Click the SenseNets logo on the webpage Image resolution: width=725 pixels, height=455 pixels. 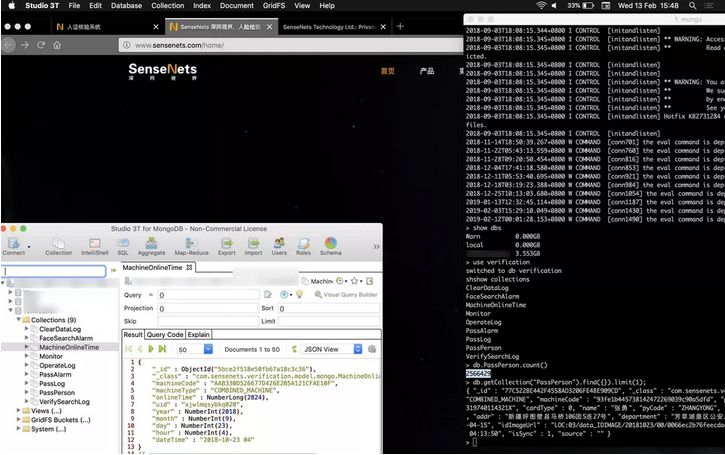(x=162, y=71)
